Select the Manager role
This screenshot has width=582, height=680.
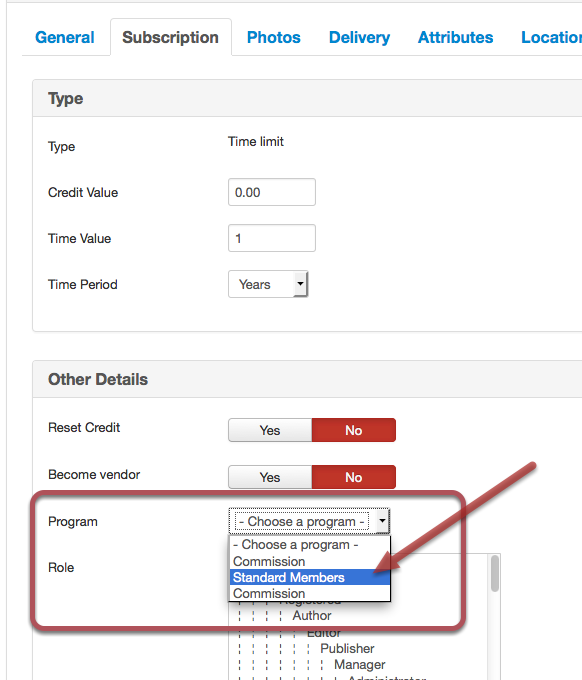coord(360,664)
